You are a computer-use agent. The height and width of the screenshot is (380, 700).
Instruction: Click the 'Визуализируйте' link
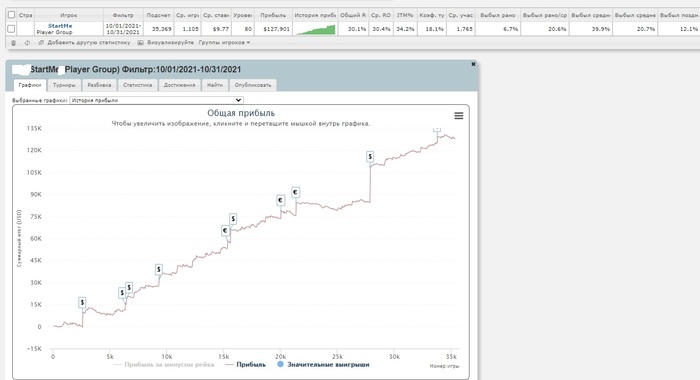[171, 42]
